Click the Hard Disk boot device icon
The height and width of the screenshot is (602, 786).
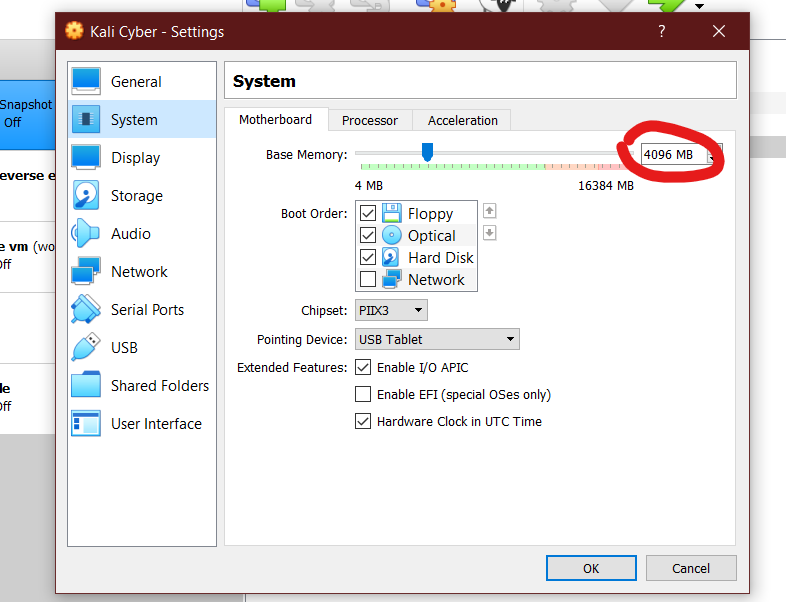click(390, 257)
